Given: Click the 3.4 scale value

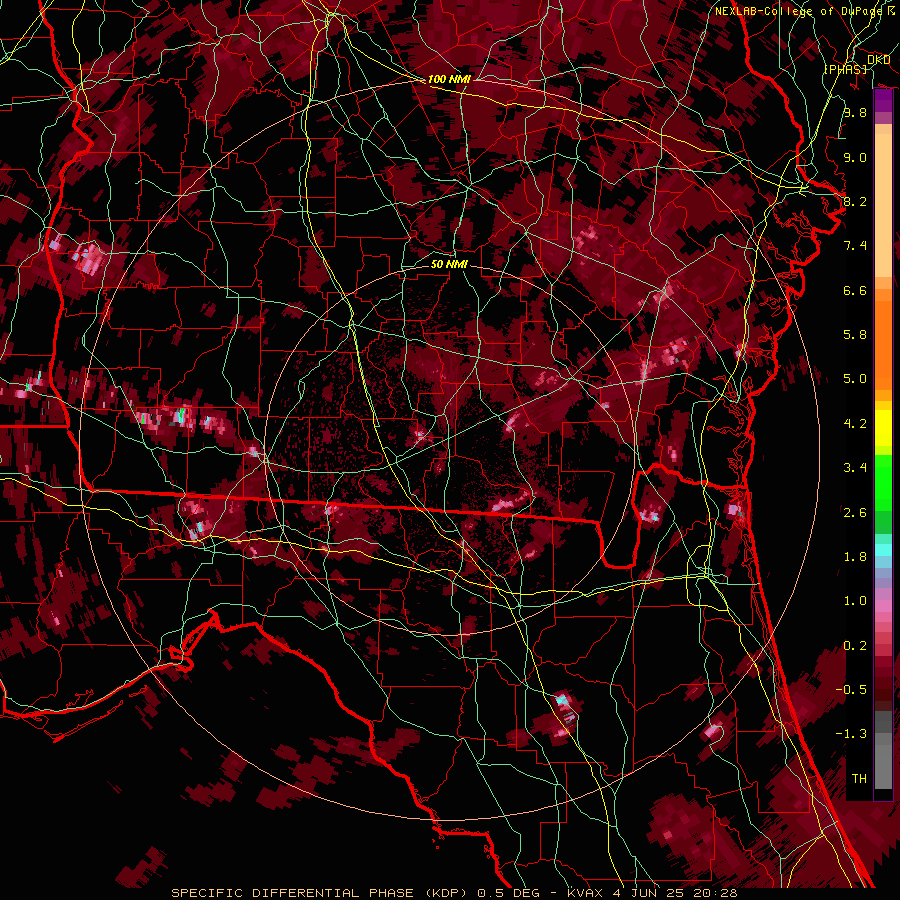Looking at the screenshot, I should pos(855,468).
